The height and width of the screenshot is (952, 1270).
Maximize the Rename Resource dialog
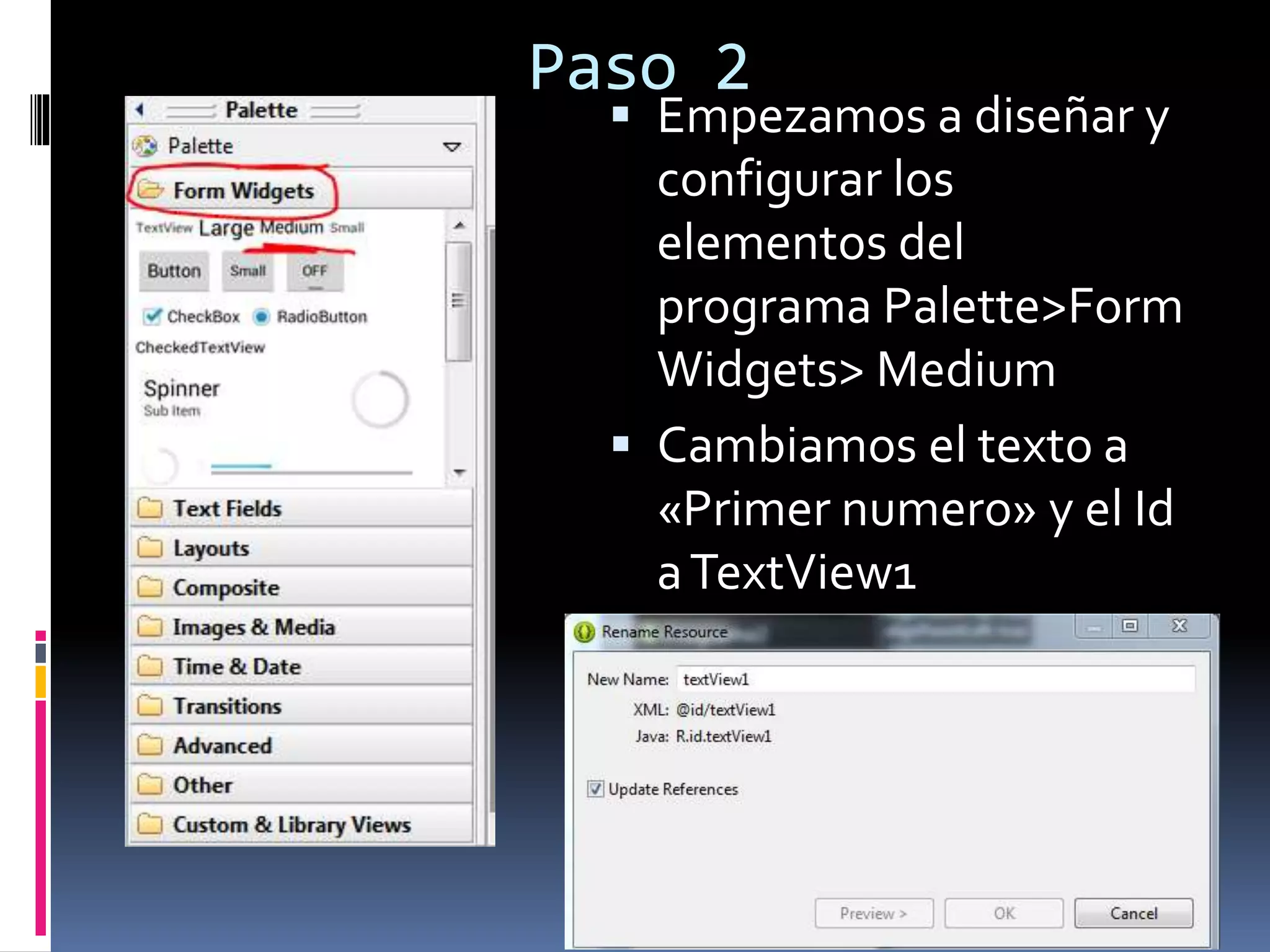pyautogui.click(x=1130, y=626)
